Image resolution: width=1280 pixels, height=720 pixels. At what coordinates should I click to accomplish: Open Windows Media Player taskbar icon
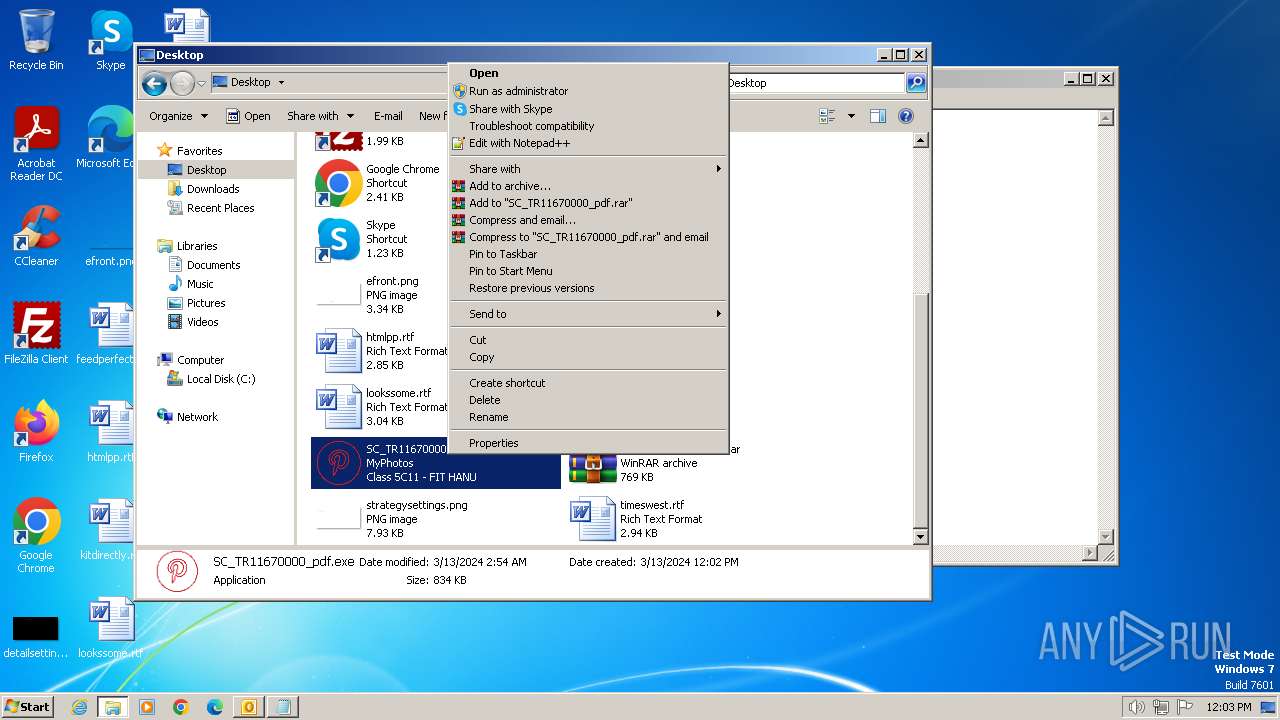click(147, 707)
